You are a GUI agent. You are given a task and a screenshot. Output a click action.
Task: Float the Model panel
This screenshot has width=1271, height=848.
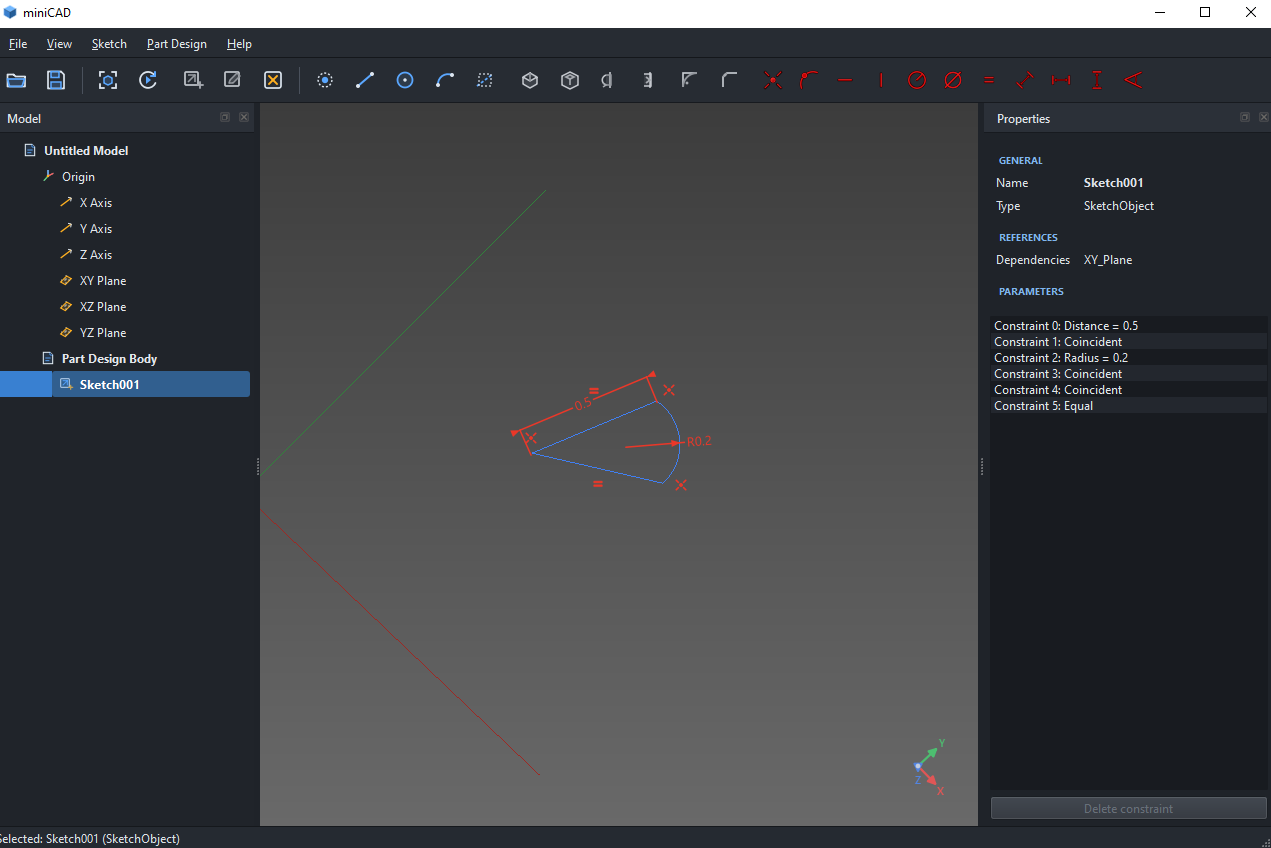tap(225, 118)
